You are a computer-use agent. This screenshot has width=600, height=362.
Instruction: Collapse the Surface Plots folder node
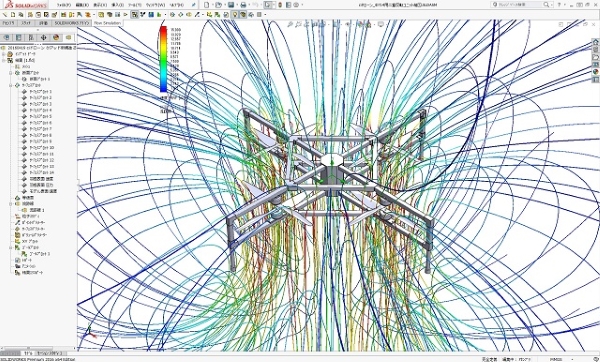pyautogui.click(x=11, y=85)
